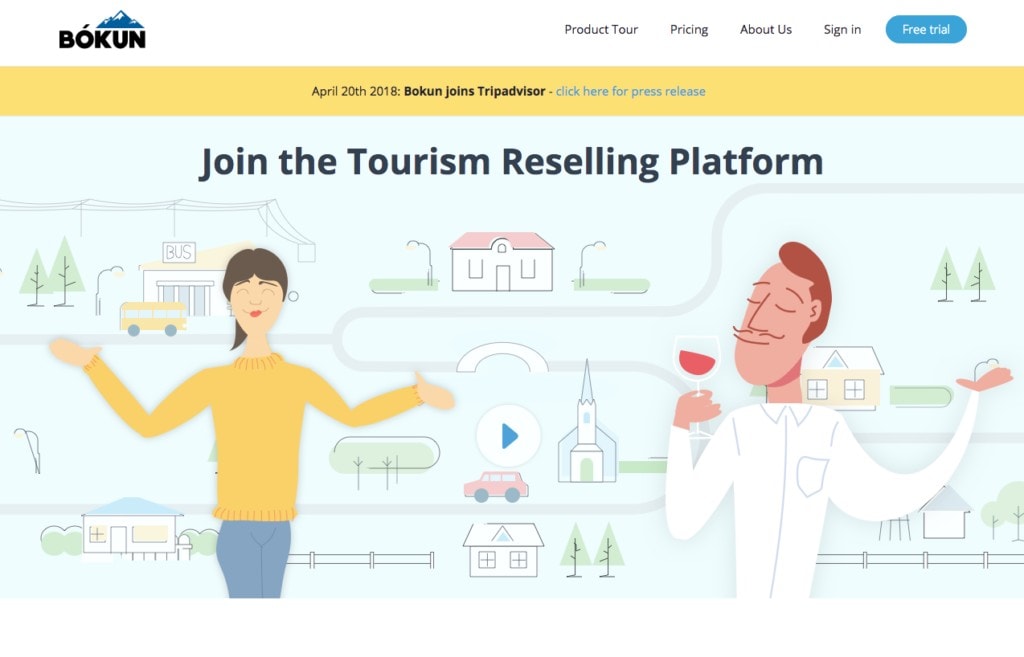The height and width of the screenshot is (657, 1024).
Task: Play the promotional video
Action: click(x=508, y=435)
